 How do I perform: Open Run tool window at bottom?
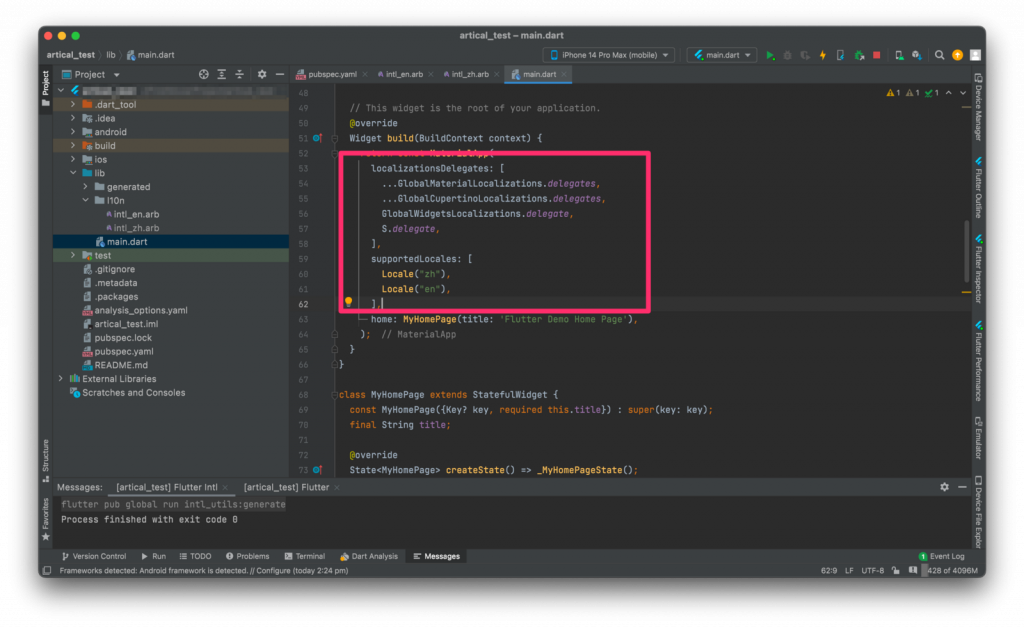pyautogui.click(x=153, y=556)
